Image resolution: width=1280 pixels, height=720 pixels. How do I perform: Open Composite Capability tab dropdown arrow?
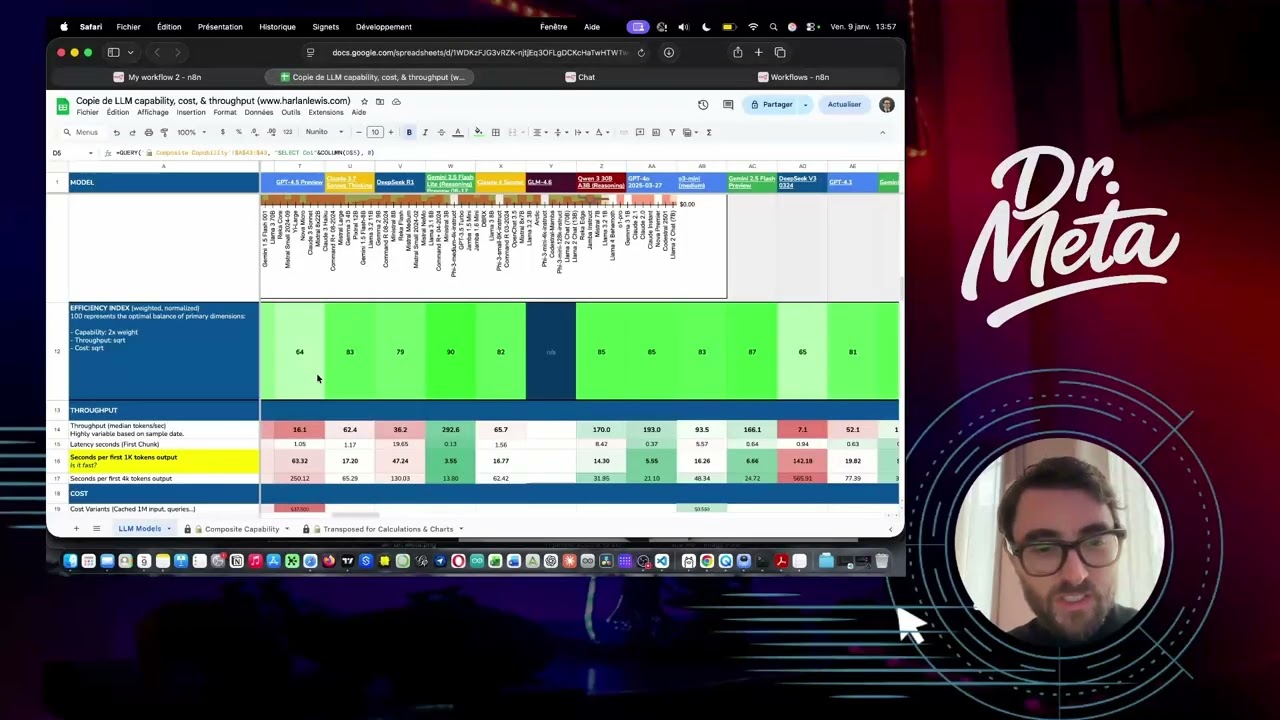pos(287,529)
